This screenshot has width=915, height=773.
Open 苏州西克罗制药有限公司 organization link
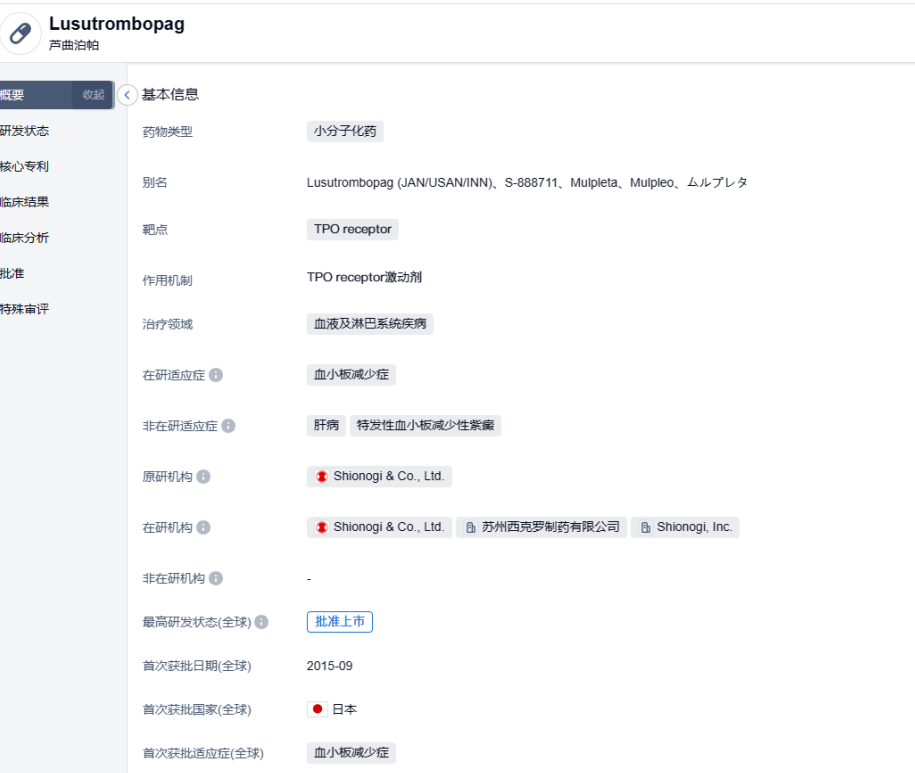542,527
